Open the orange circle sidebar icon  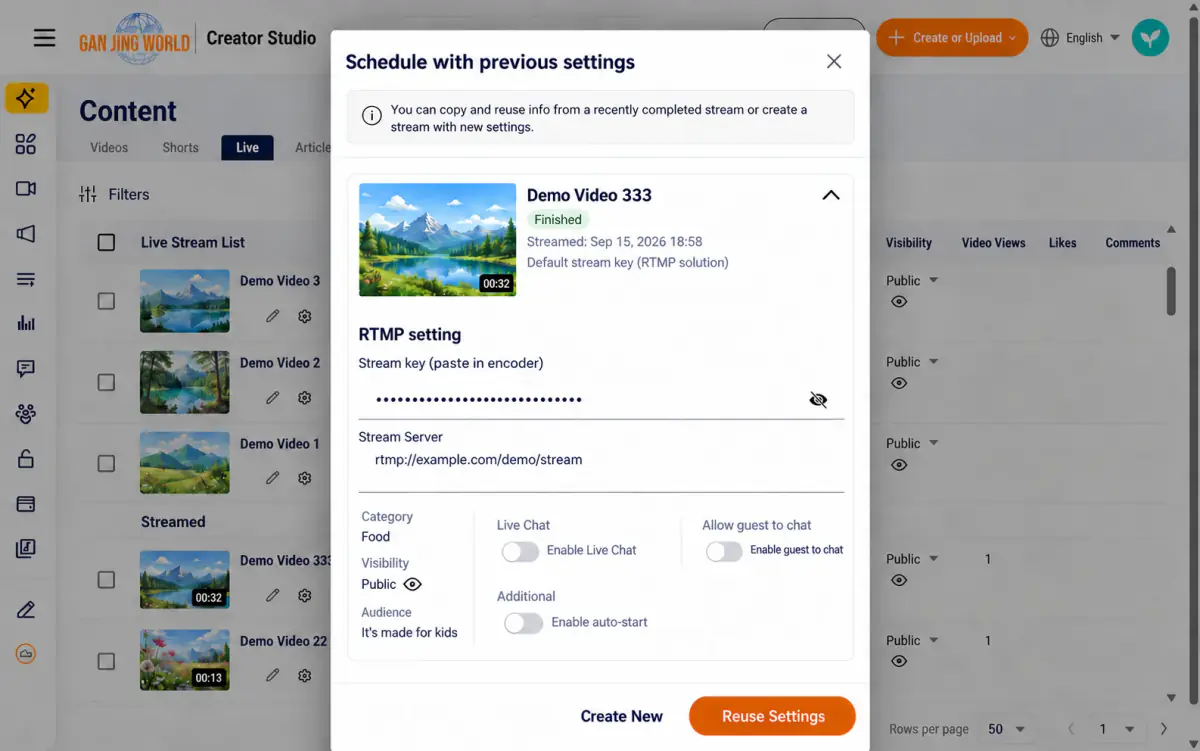[26, 654]
